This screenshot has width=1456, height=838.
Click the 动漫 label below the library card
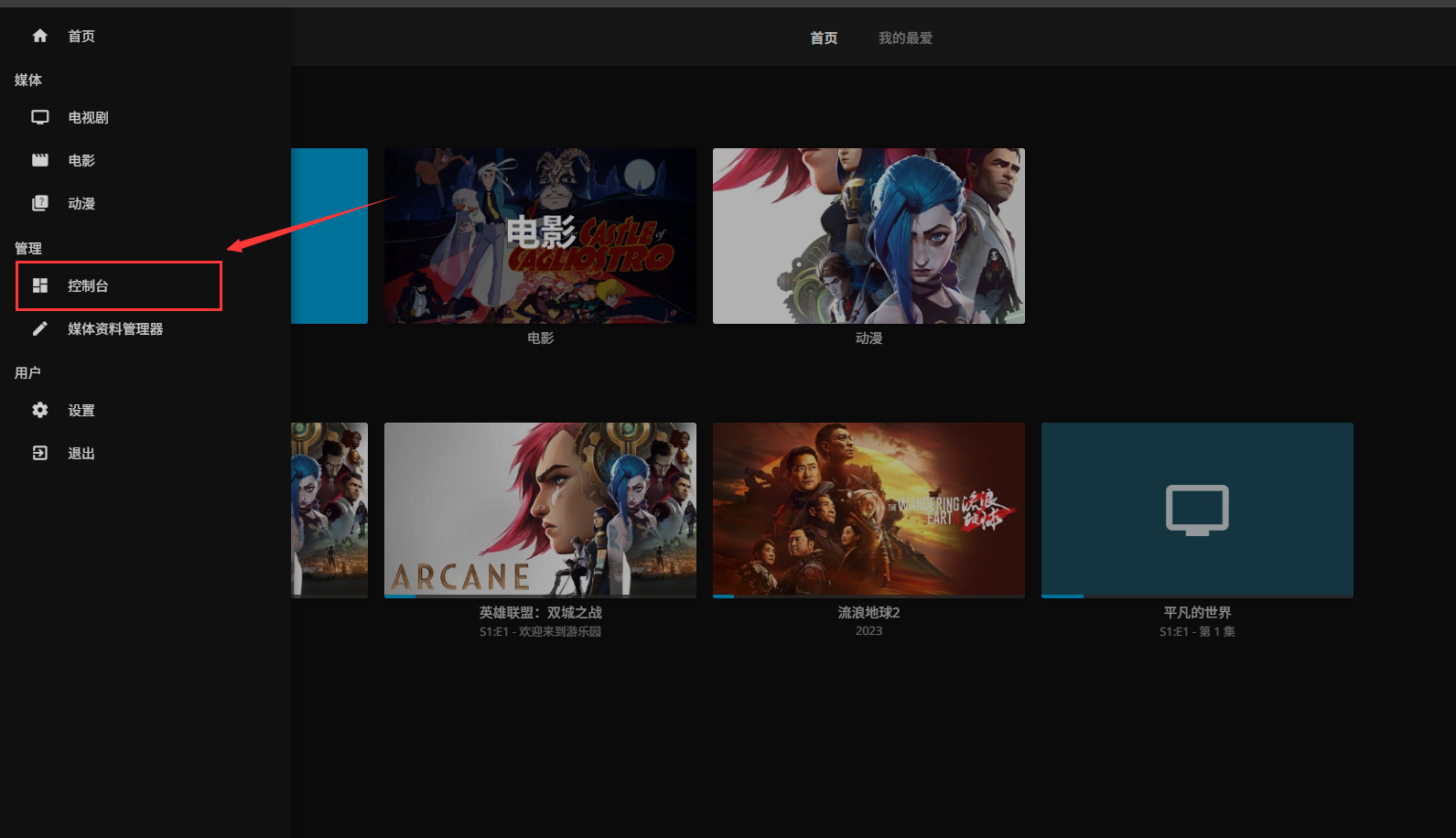pyautogui.click(x=868, y=338)
